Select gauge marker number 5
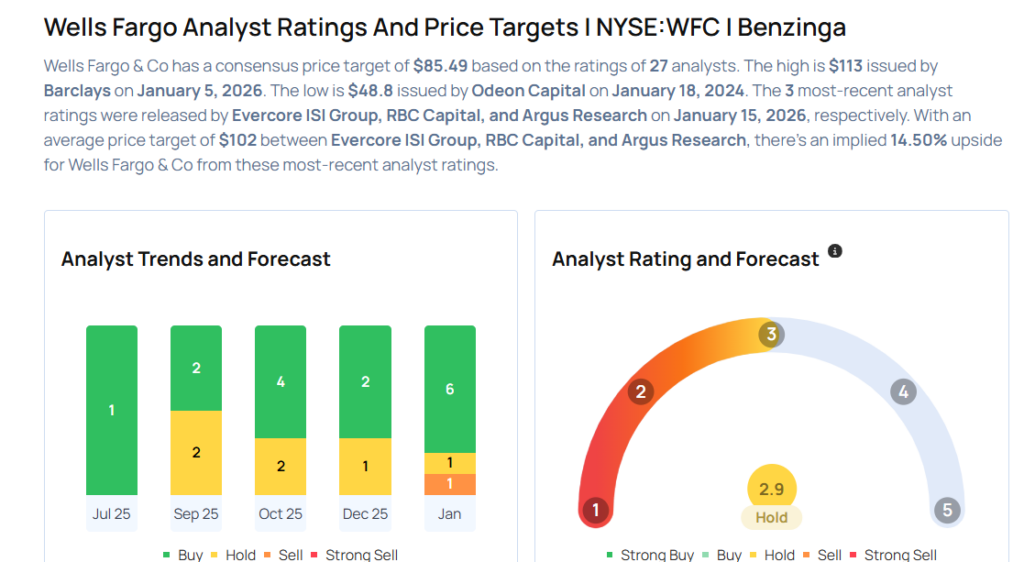Screen dimensions: 1024x562 [946, 511]
